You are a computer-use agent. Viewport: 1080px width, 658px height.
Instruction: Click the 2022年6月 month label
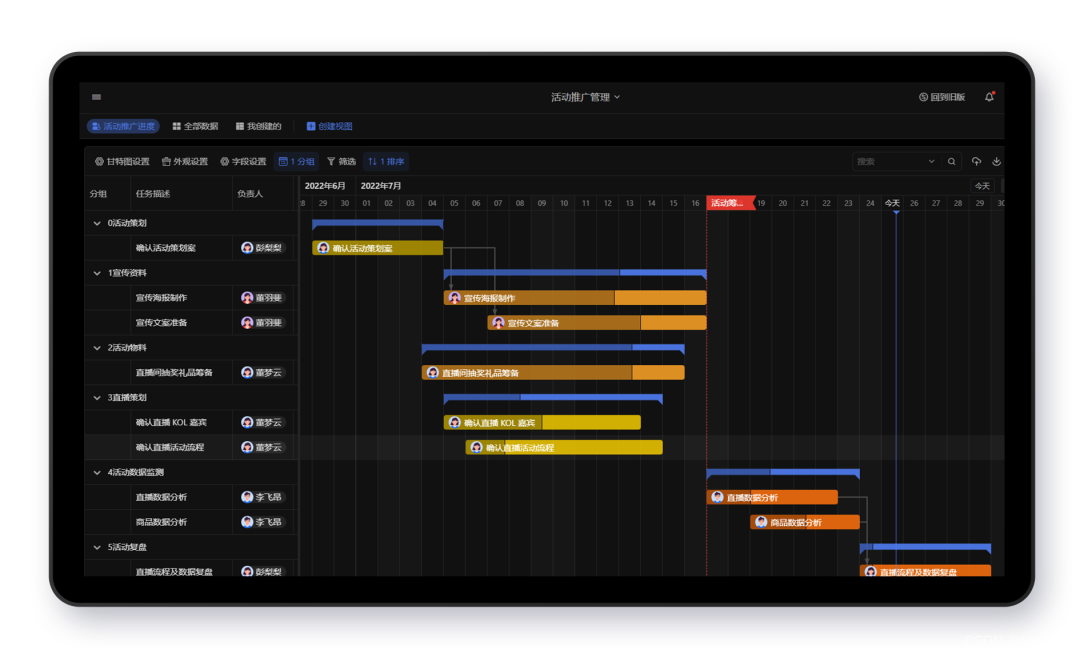(x=325, y=186)
